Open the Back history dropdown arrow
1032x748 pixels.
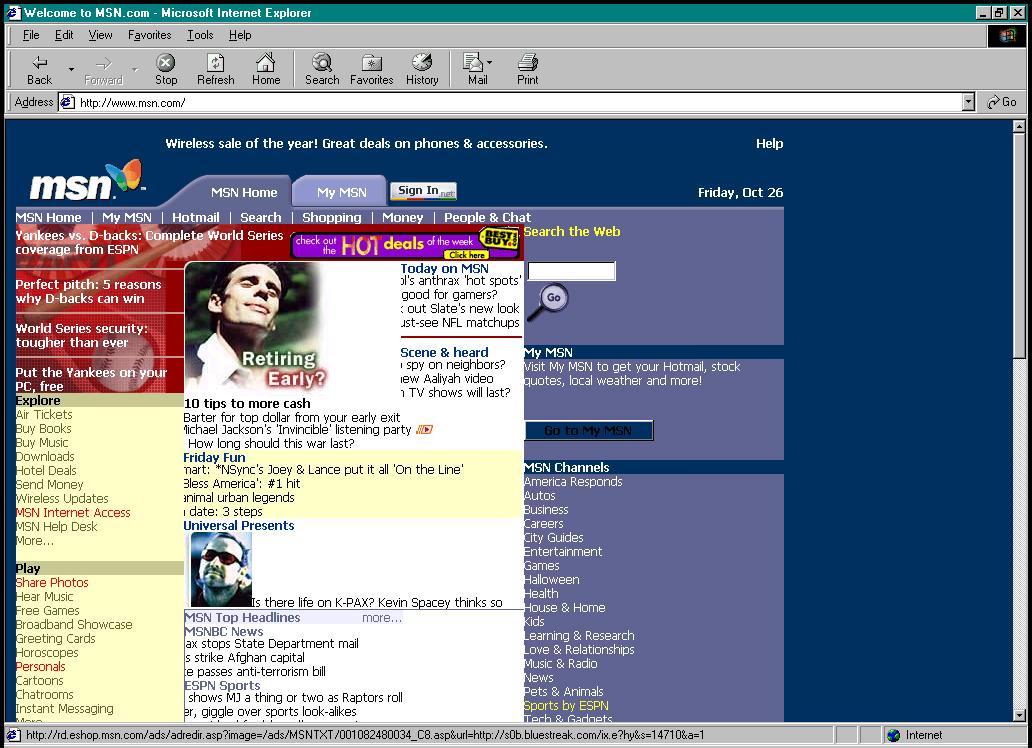click(71, 69)
